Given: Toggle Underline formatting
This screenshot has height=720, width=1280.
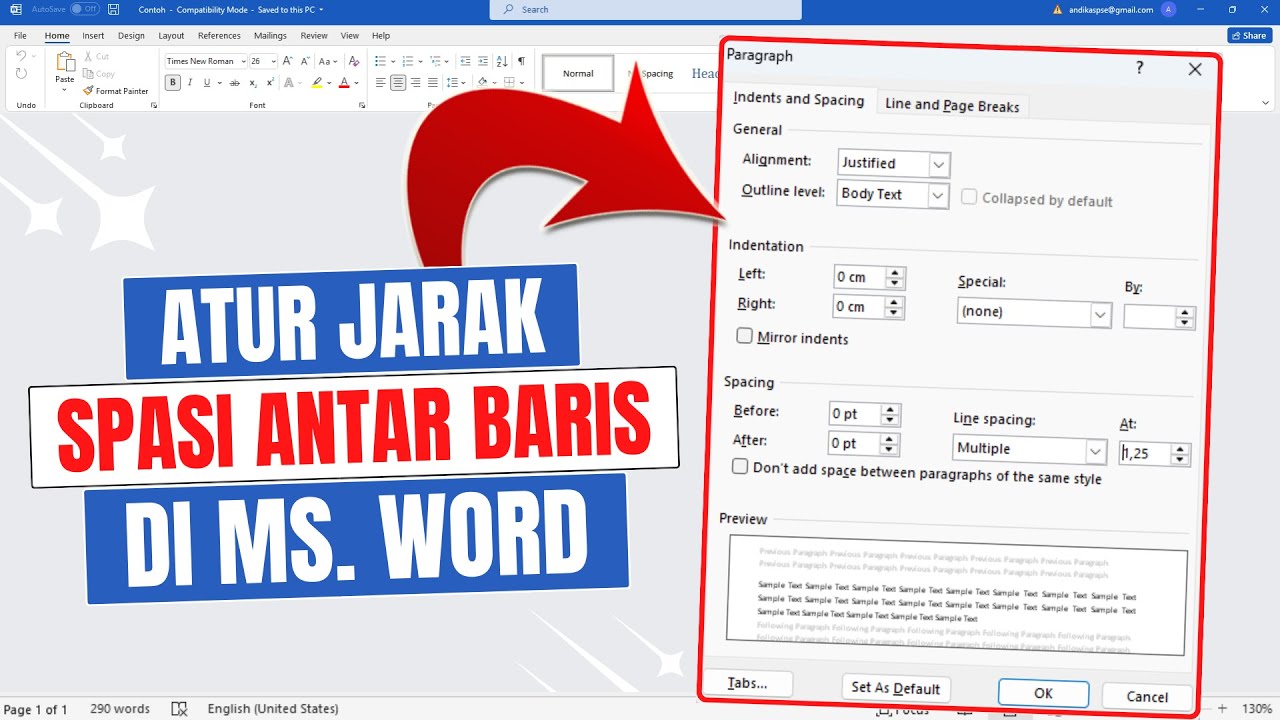Looking at the screenshot, I should [x=206, y=83].
